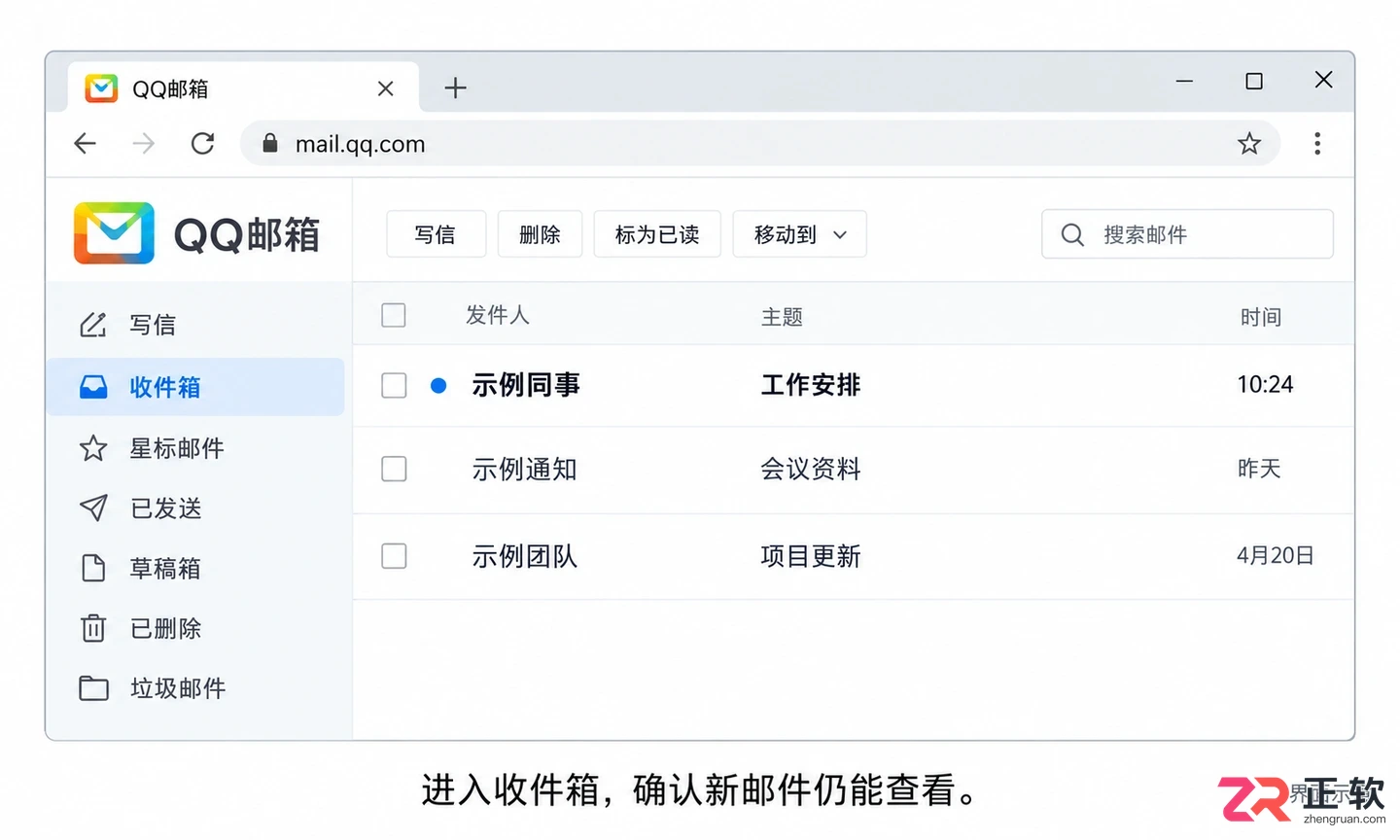Open the email titled 会议资料
Viewport: 1400px width, 840px height.
point(811,469)
